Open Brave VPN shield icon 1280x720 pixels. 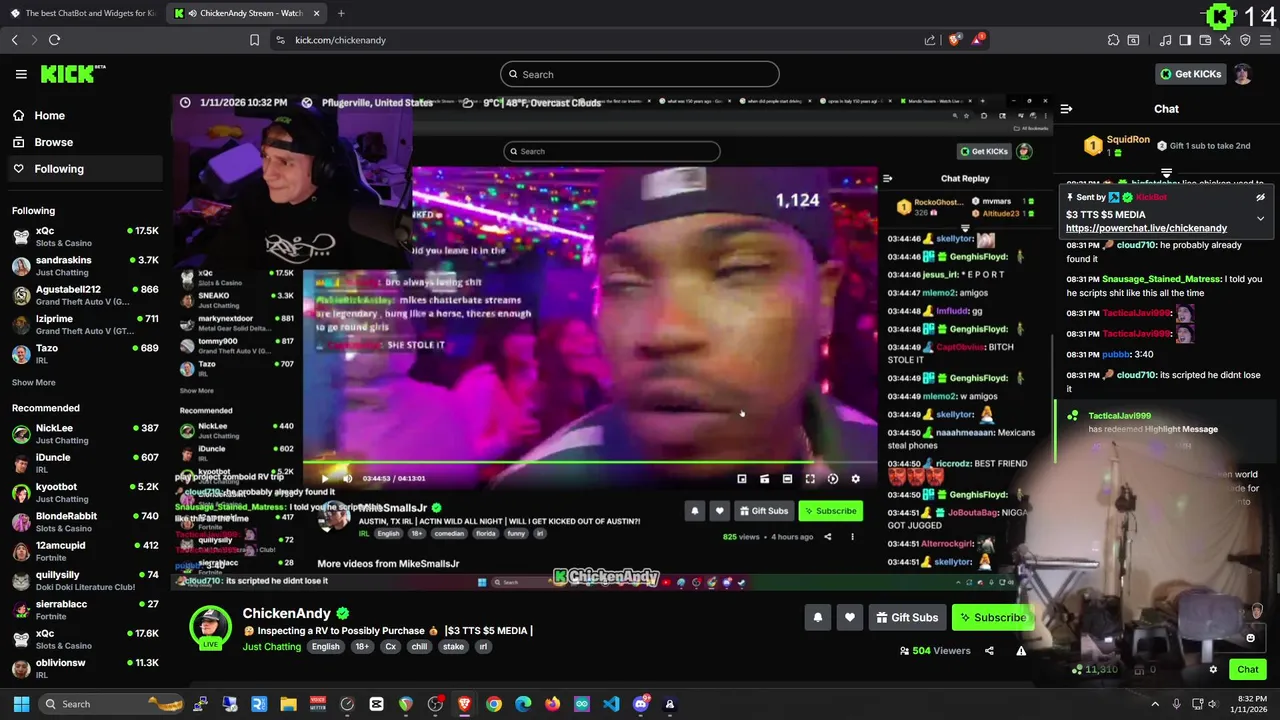pyautogui.click(x=1245, y=40)
